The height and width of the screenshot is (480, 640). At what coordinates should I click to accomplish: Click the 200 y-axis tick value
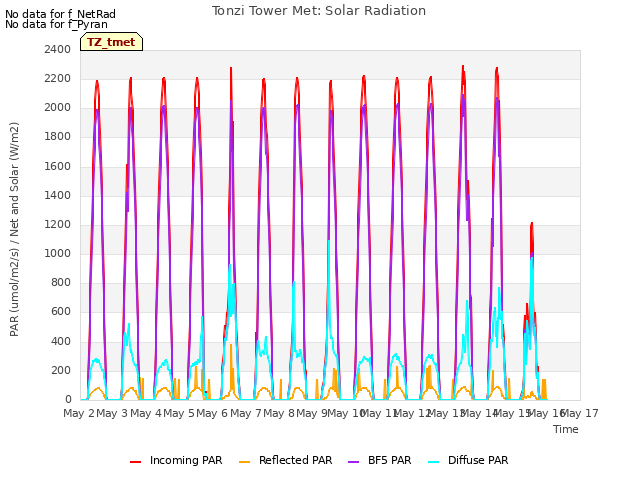(x=61, y=371)
